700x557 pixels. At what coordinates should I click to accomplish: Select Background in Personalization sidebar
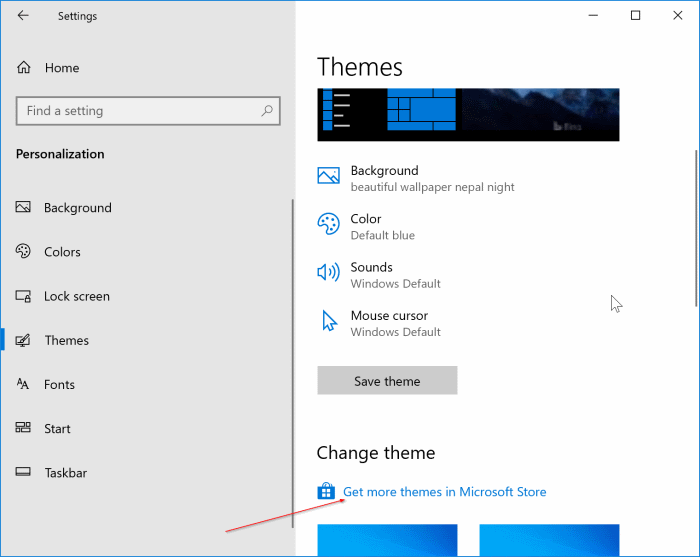pyautogui.click(x=146, y=208)
